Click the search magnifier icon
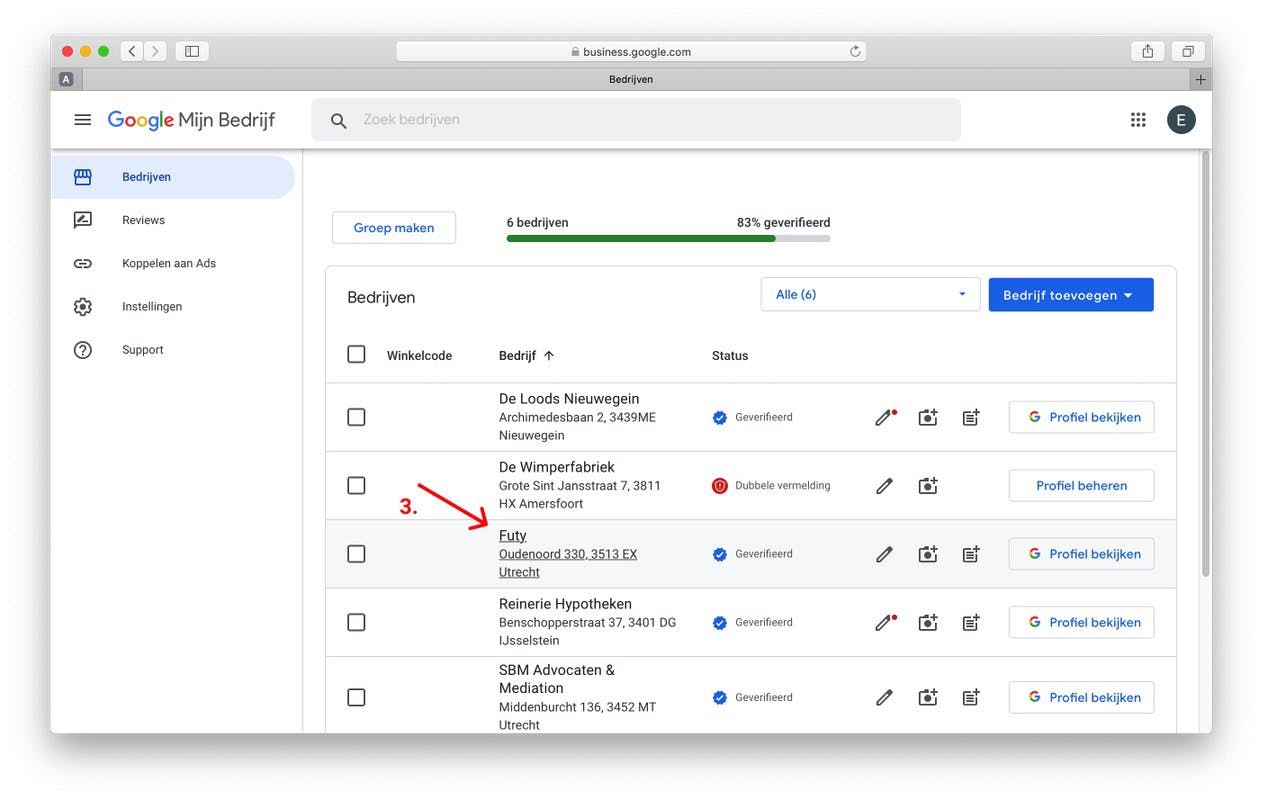Image resolution: width=1263 pixels, height=800 pixels. coord(339,120)
